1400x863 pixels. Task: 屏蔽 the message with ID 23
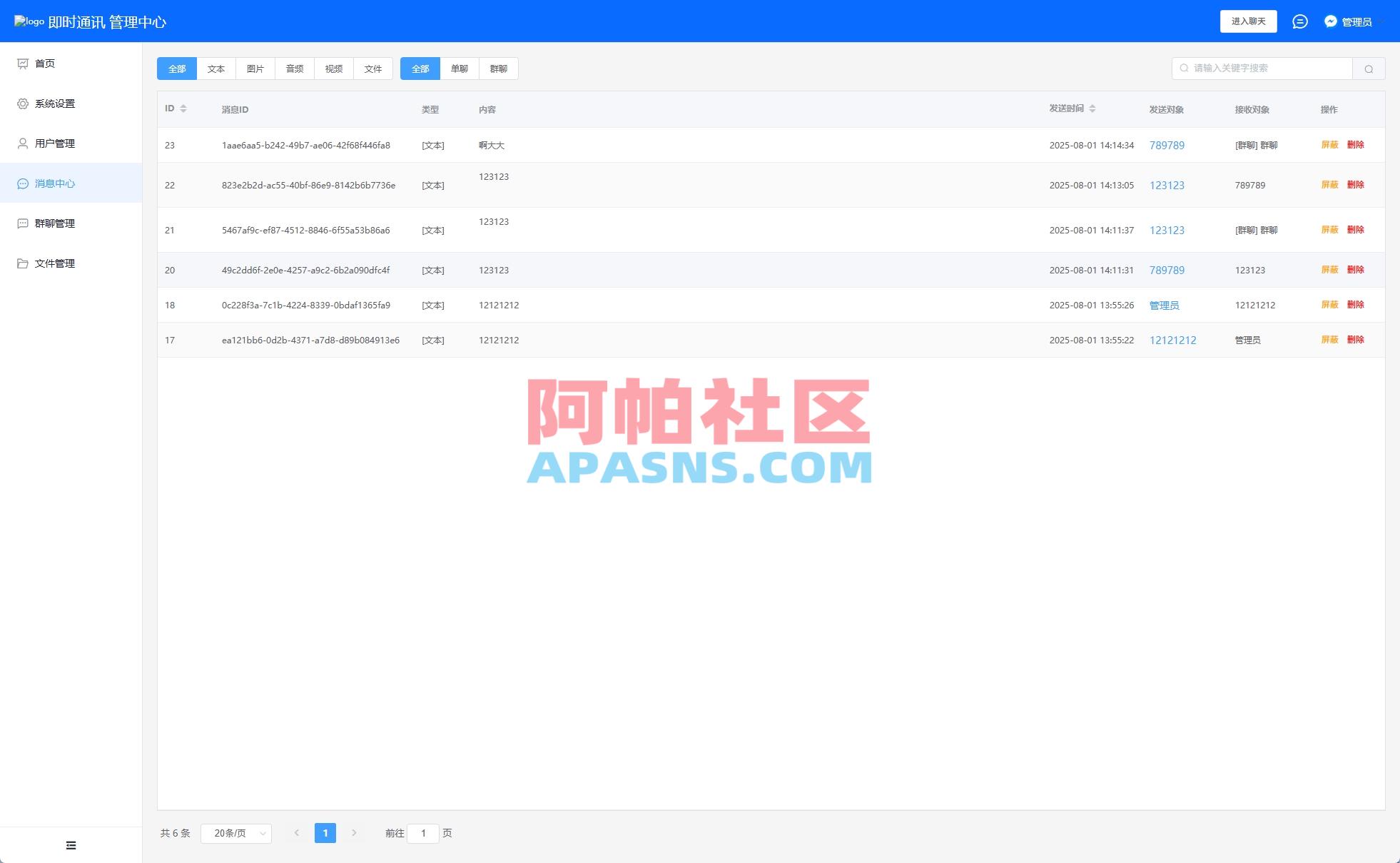(1329, 145)
